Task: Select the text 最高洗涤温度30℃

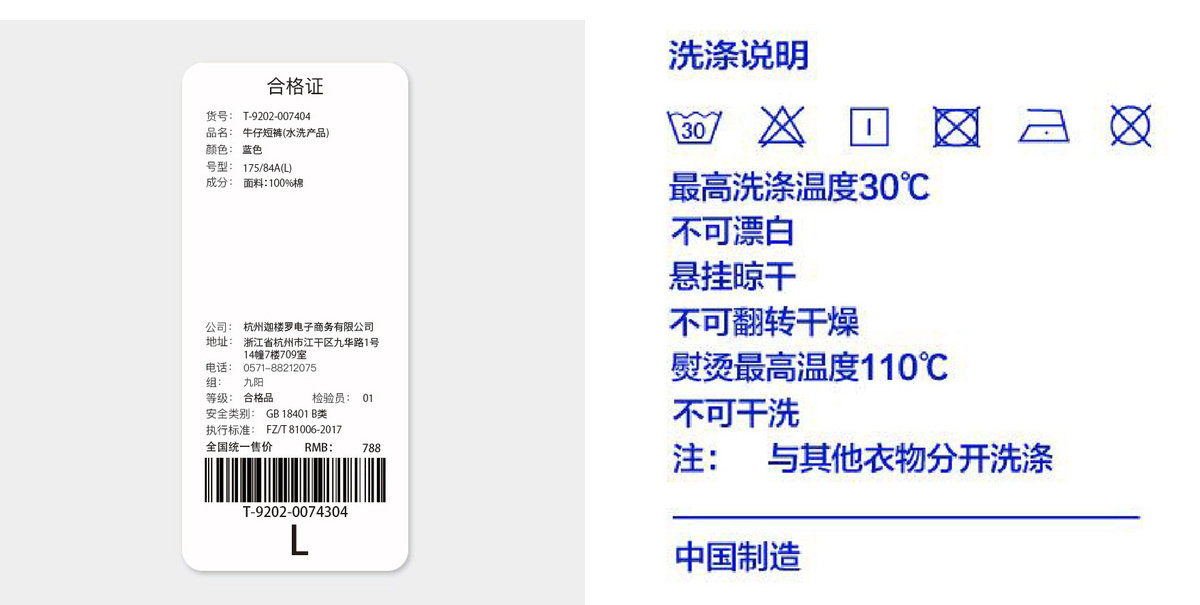Action: [x=800, y=187]
